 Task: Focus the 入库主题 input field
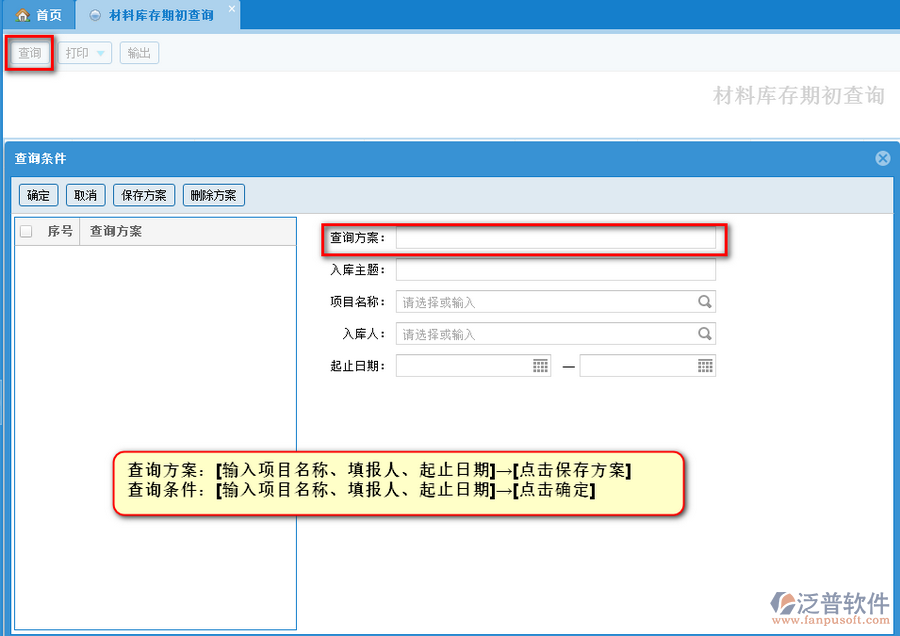[556, 270]
